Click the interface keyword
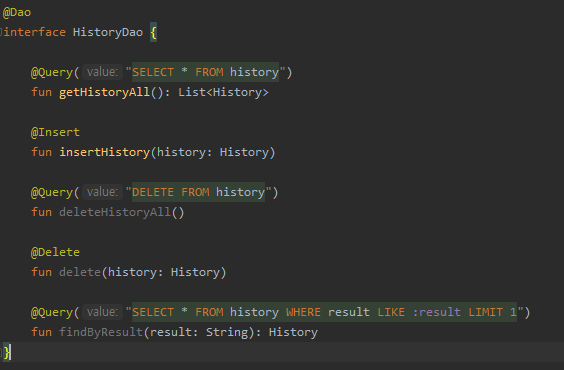Screen dimensions: 564x370 pos(35,32)
